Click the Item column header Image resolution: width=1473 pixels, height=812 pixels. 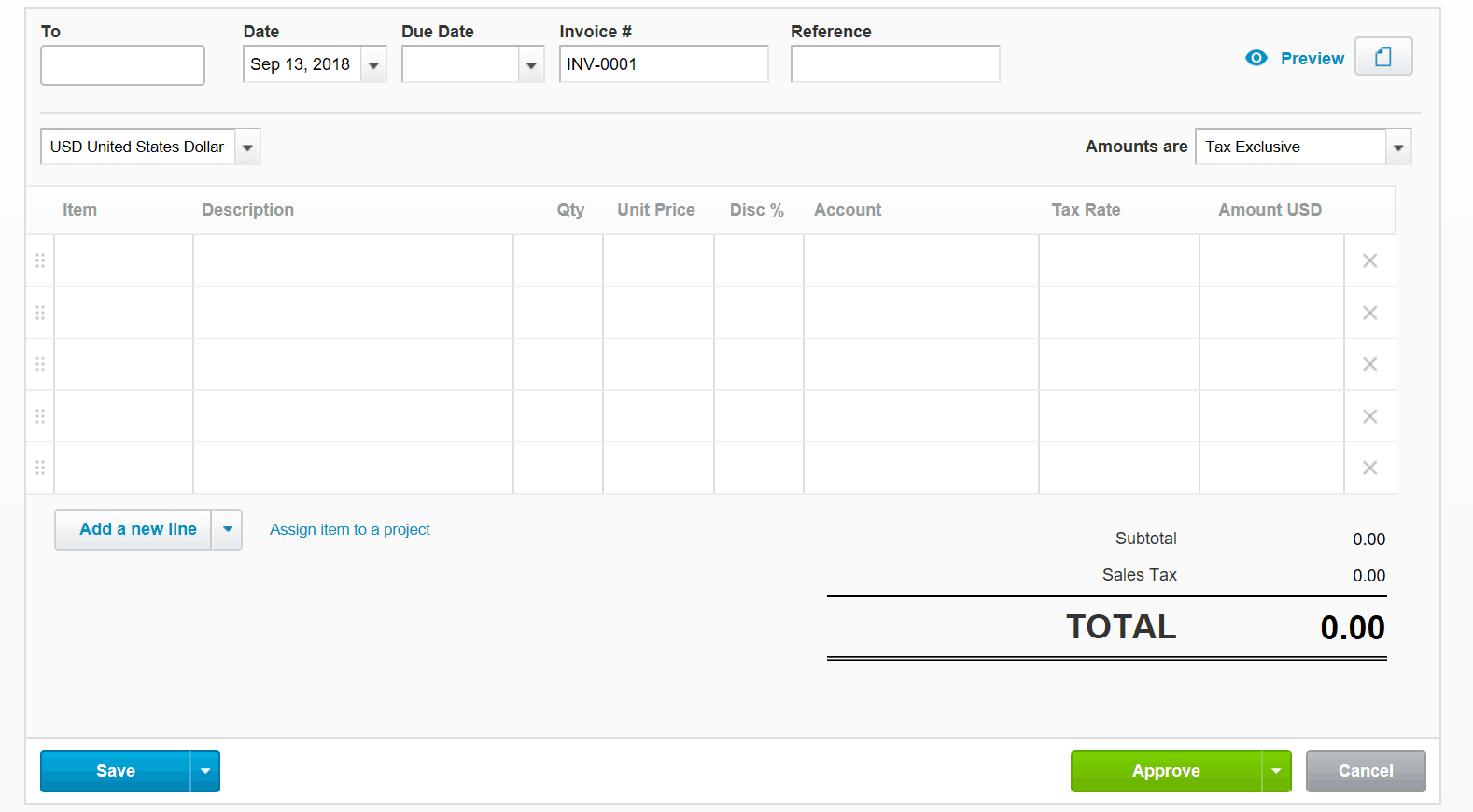coord(79,210)
